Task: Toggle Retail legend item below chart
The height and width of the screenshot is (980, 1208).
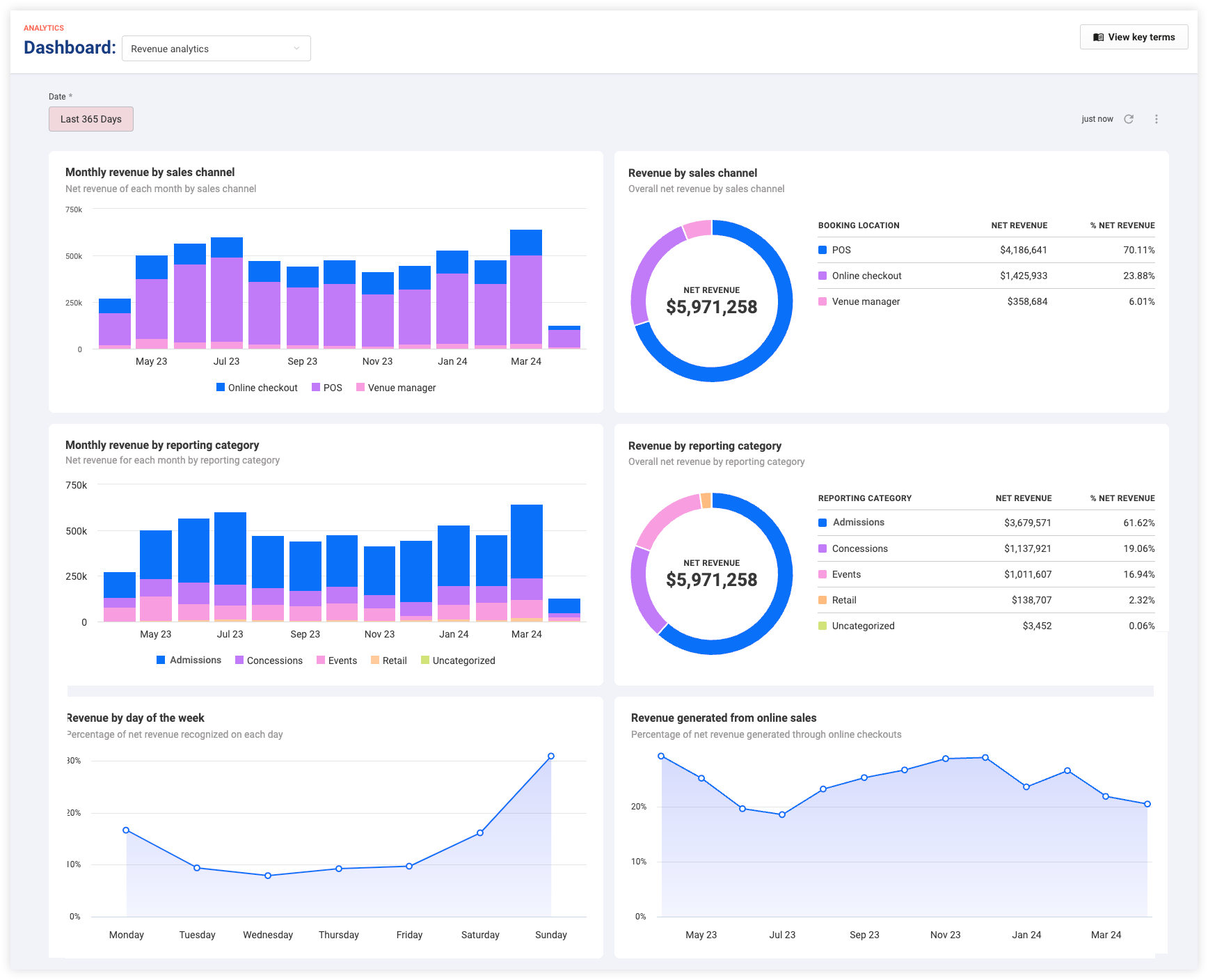Action: (389, 661)
